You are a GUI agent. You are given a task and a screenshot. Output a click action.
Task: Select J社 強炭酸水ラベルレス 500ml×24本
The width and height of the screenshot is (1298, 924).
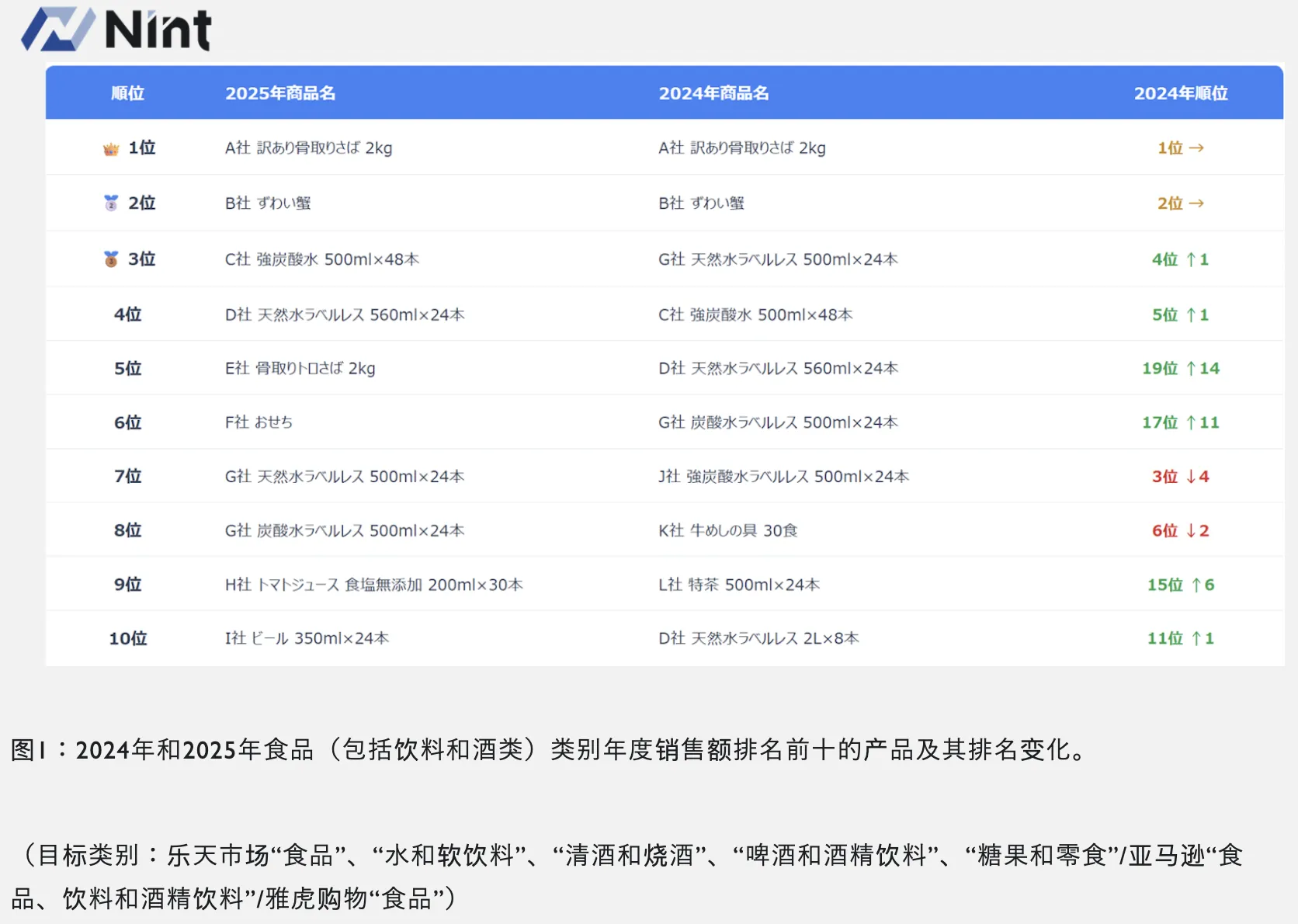783,476
